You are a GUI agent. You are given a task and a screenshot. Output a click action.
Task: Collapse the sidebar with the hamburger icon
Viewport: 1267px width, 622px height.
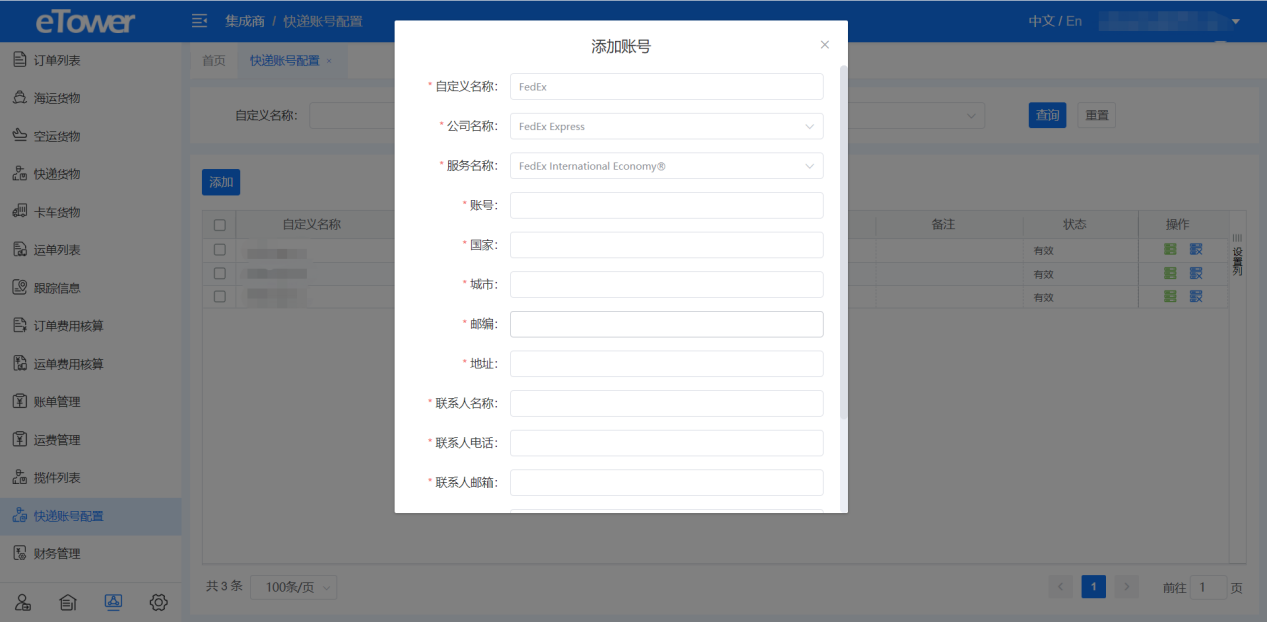(200, 21)
